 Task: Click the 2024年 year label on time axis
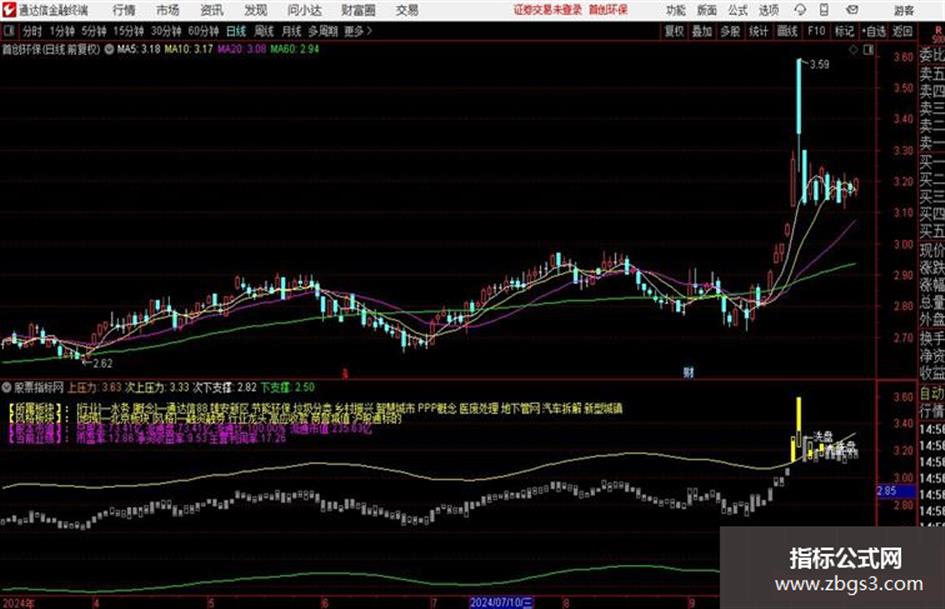coord(18,603)
